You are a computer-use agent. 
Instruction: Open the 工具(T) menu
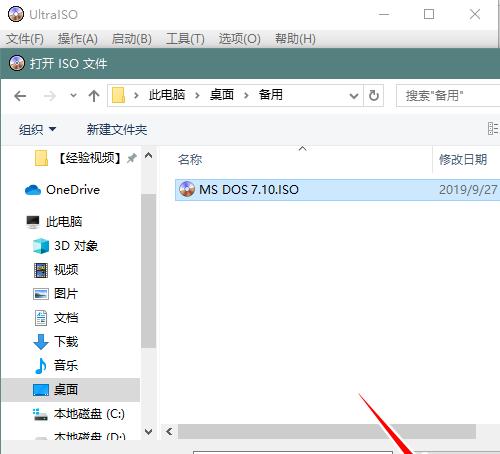pyautogui.click(x=185, y=39)
